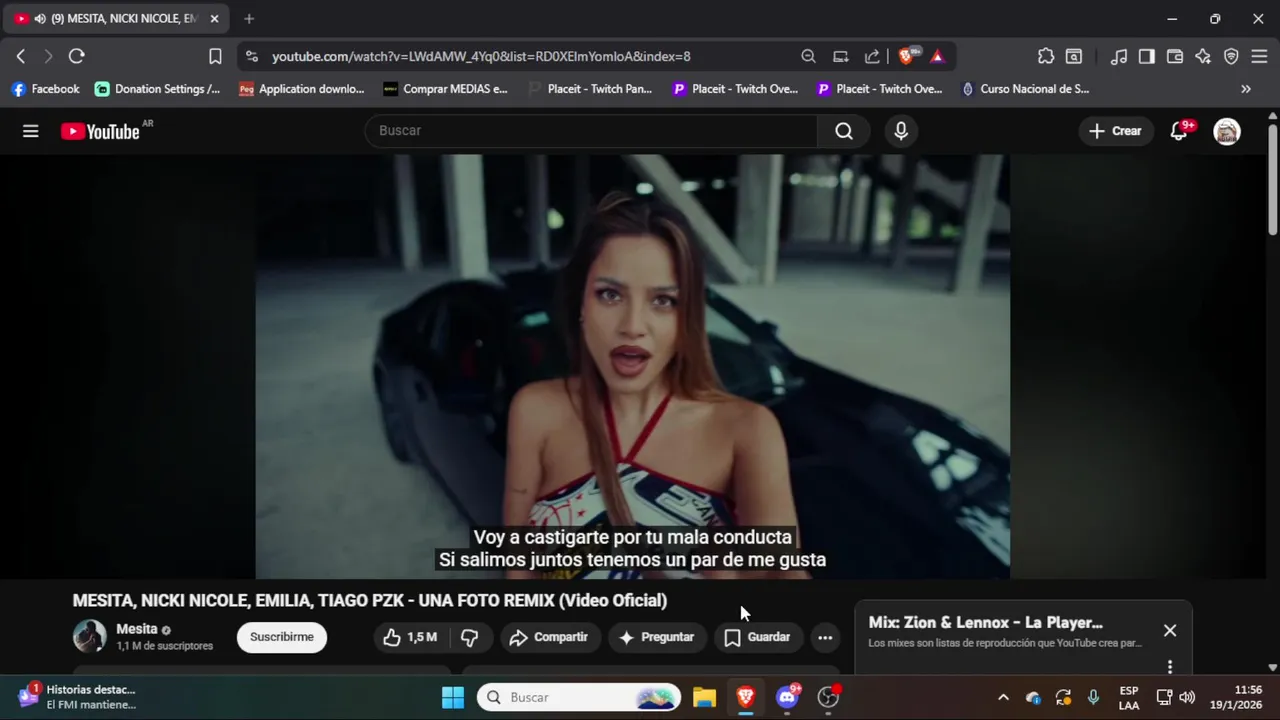Reload the current page
Image resolution: width=1280 pixels, height=720 pixels.
click(x=77, y=56)
